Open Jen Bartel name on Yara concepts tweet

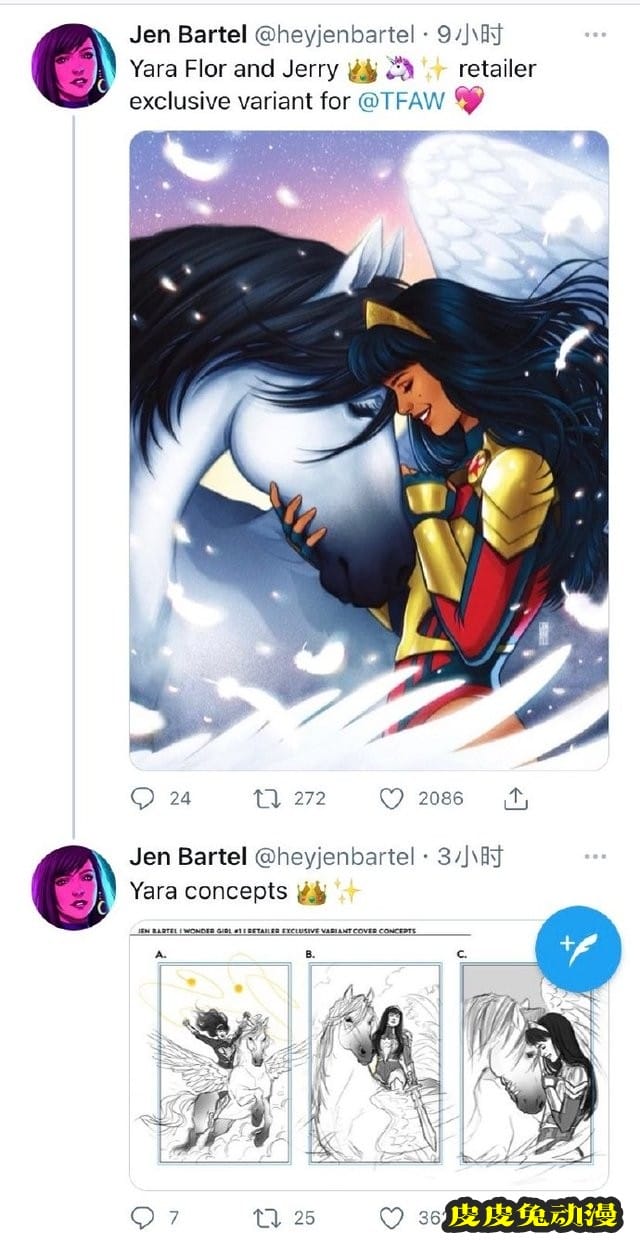pos(188,857)
